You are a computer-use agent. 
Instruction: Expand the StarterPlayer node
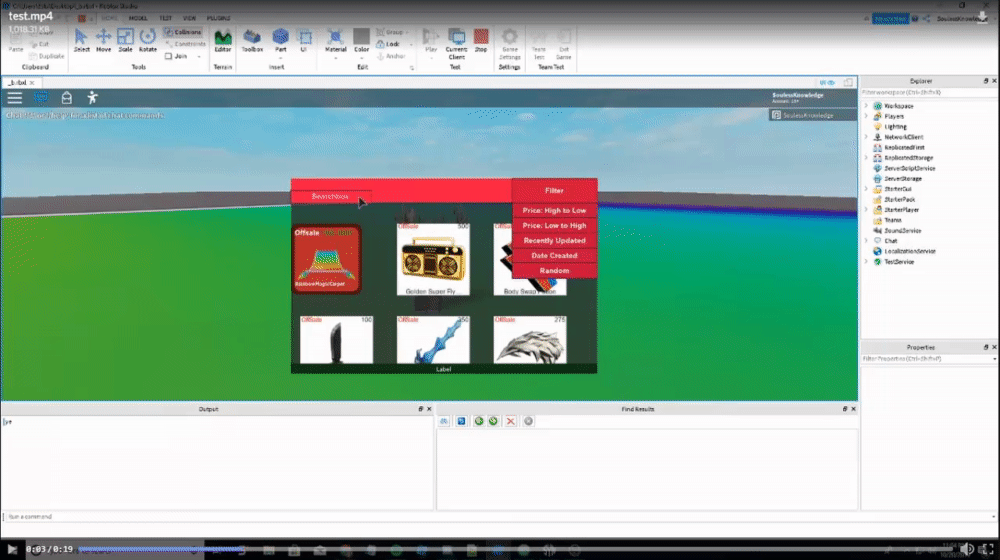pyautogui.click(x=866, y=209)
